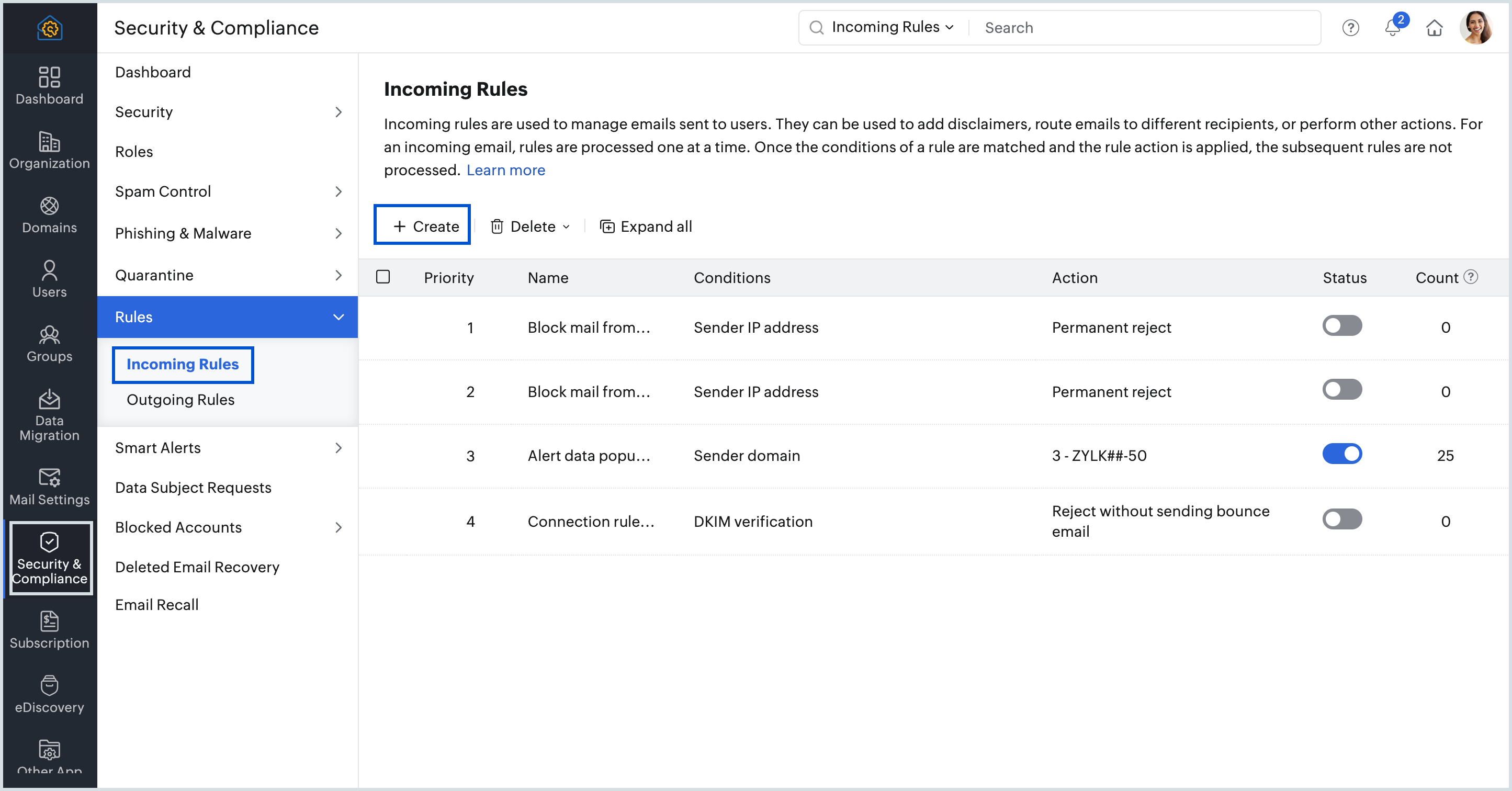Viewport: 1512px width, 791px height.
Task: Enable the Connection rule status toggle
Action: (x=1342, y=519)
